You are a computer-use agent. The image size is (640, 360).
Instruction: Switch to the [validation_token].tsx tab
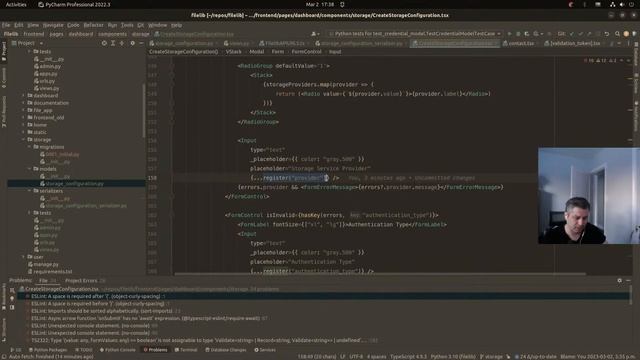575,43
